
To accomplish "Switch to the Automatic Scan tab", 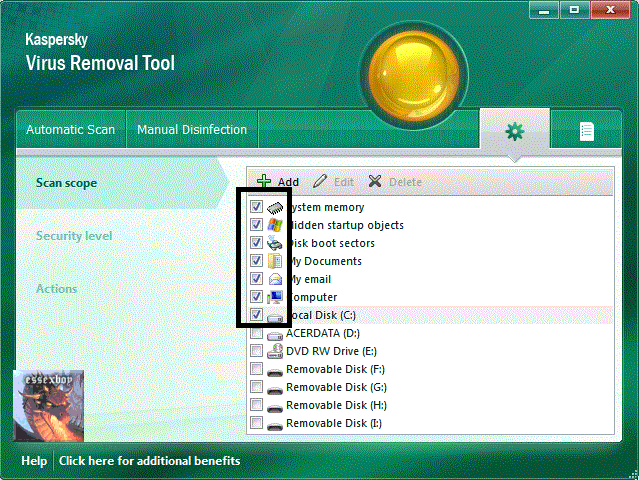I will click(x=71, y=130).
